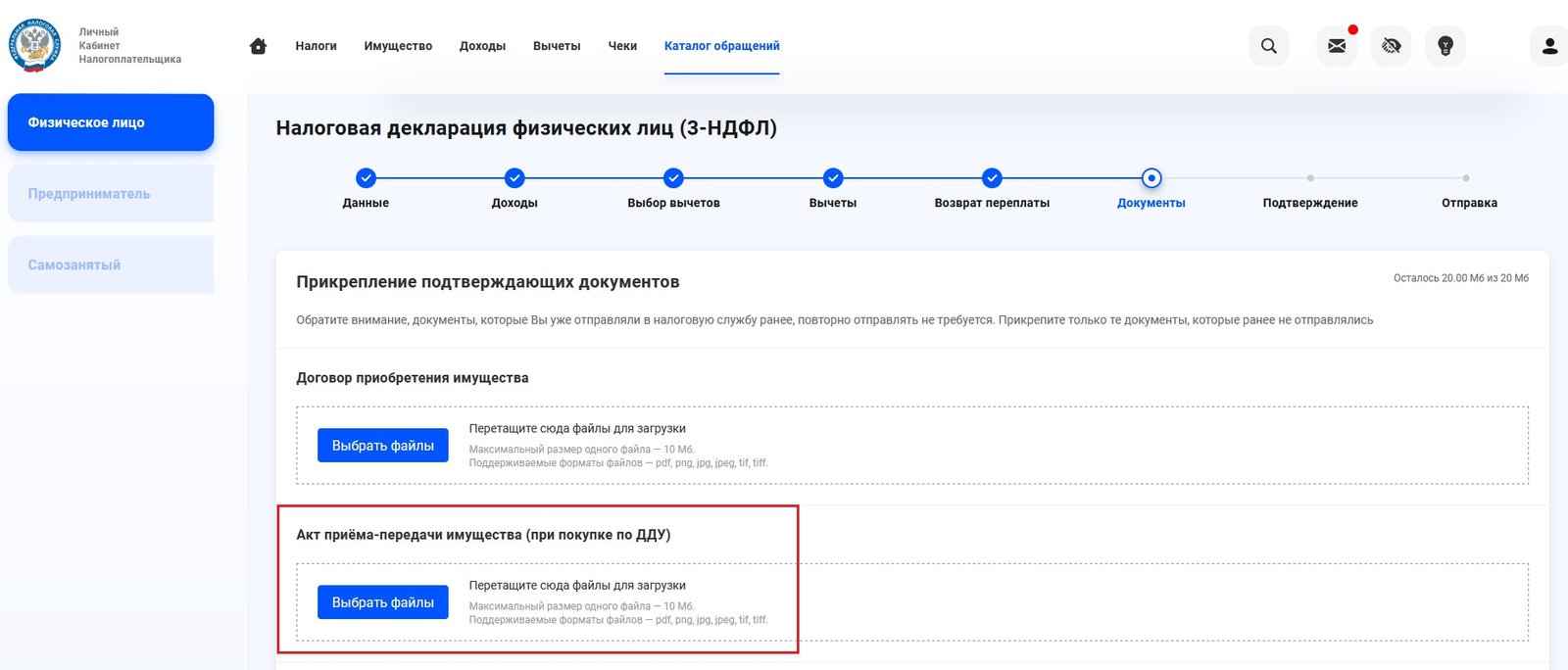Viewport: 1568px width, 670px height.
Task: Open search with magnifier icon
Action: pos(1269,46)
